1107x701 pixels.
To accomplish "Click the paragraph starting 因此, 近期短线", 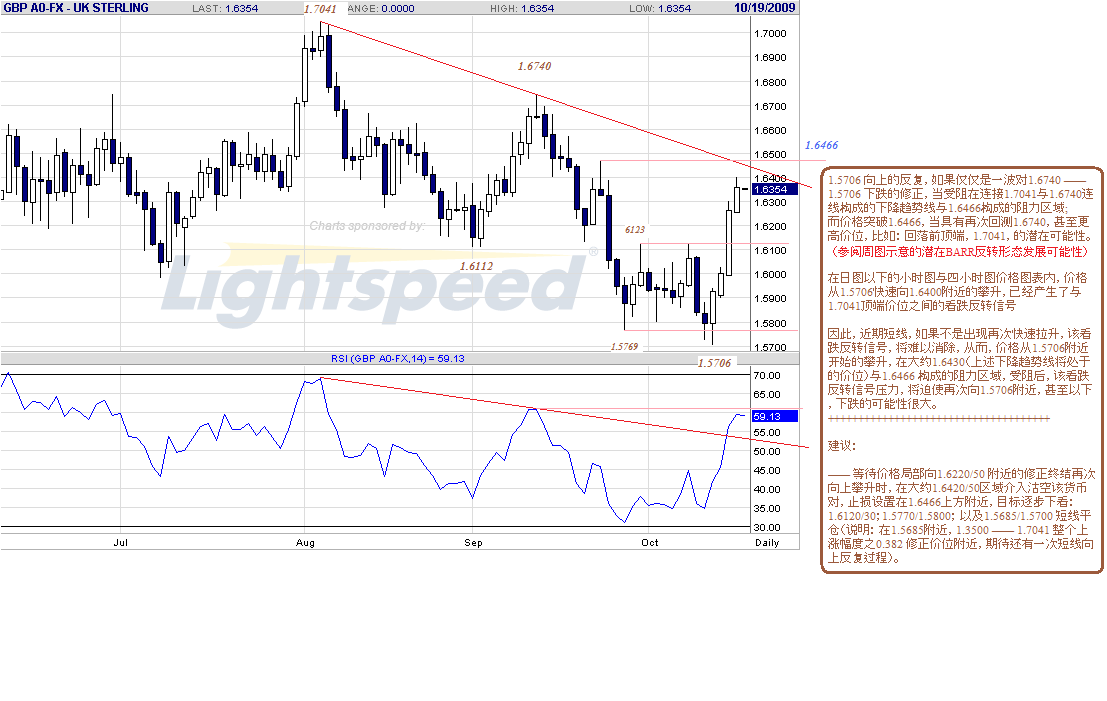I will point(959,369).
